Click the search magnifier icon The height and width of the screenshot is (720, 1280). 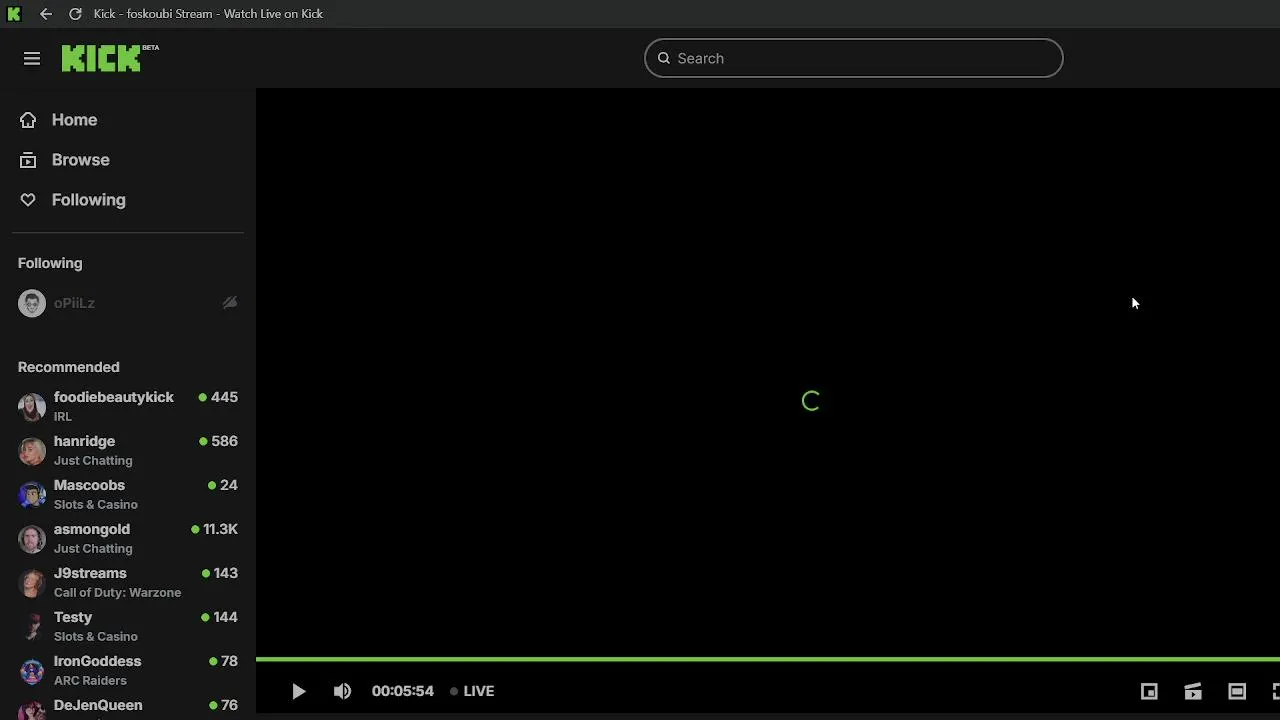click(x=664, y=58)
